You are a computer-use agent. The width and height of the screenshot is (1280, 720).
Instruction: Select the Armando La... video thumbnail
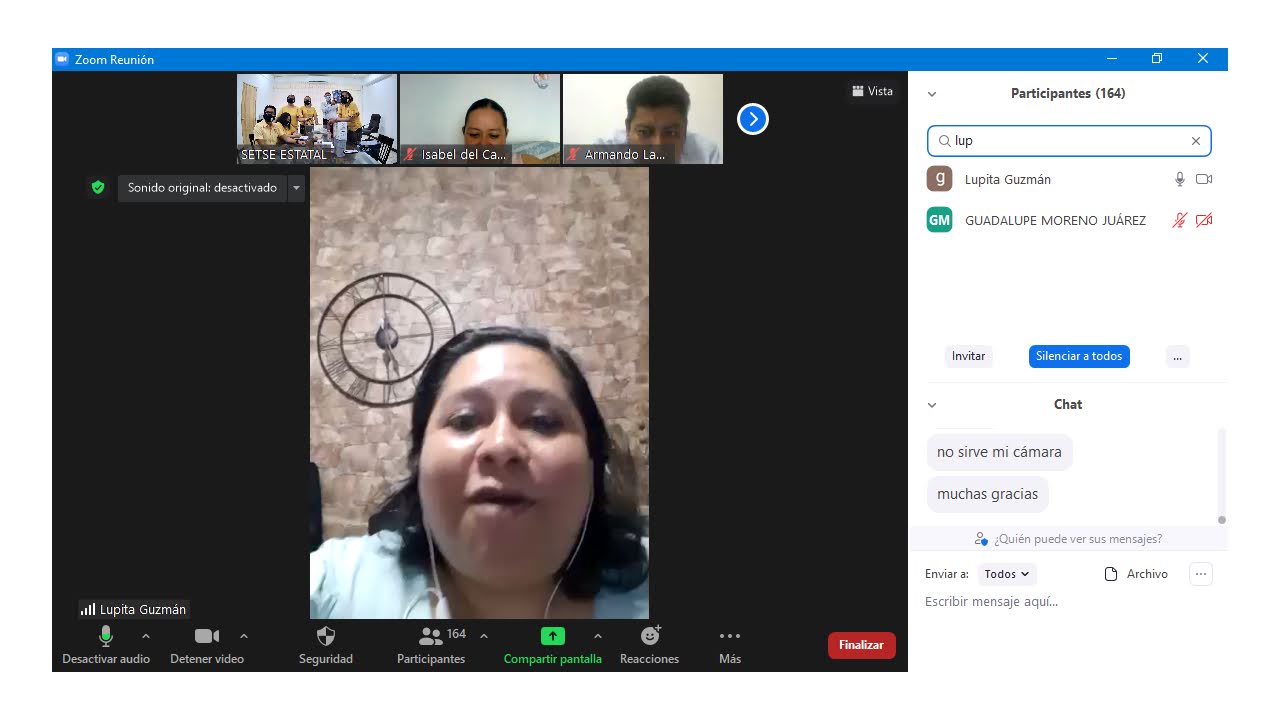(x=643, y=119)
